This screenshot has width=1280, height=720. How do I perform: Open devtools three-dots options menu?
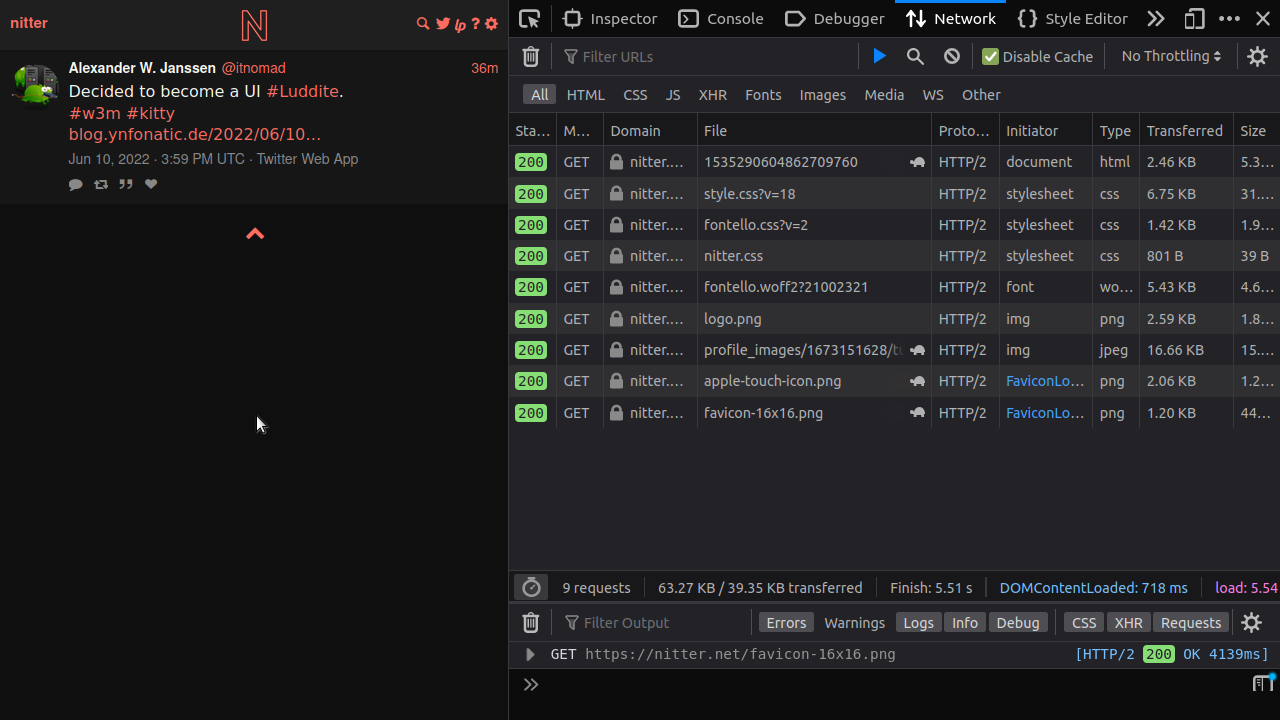1230,18
